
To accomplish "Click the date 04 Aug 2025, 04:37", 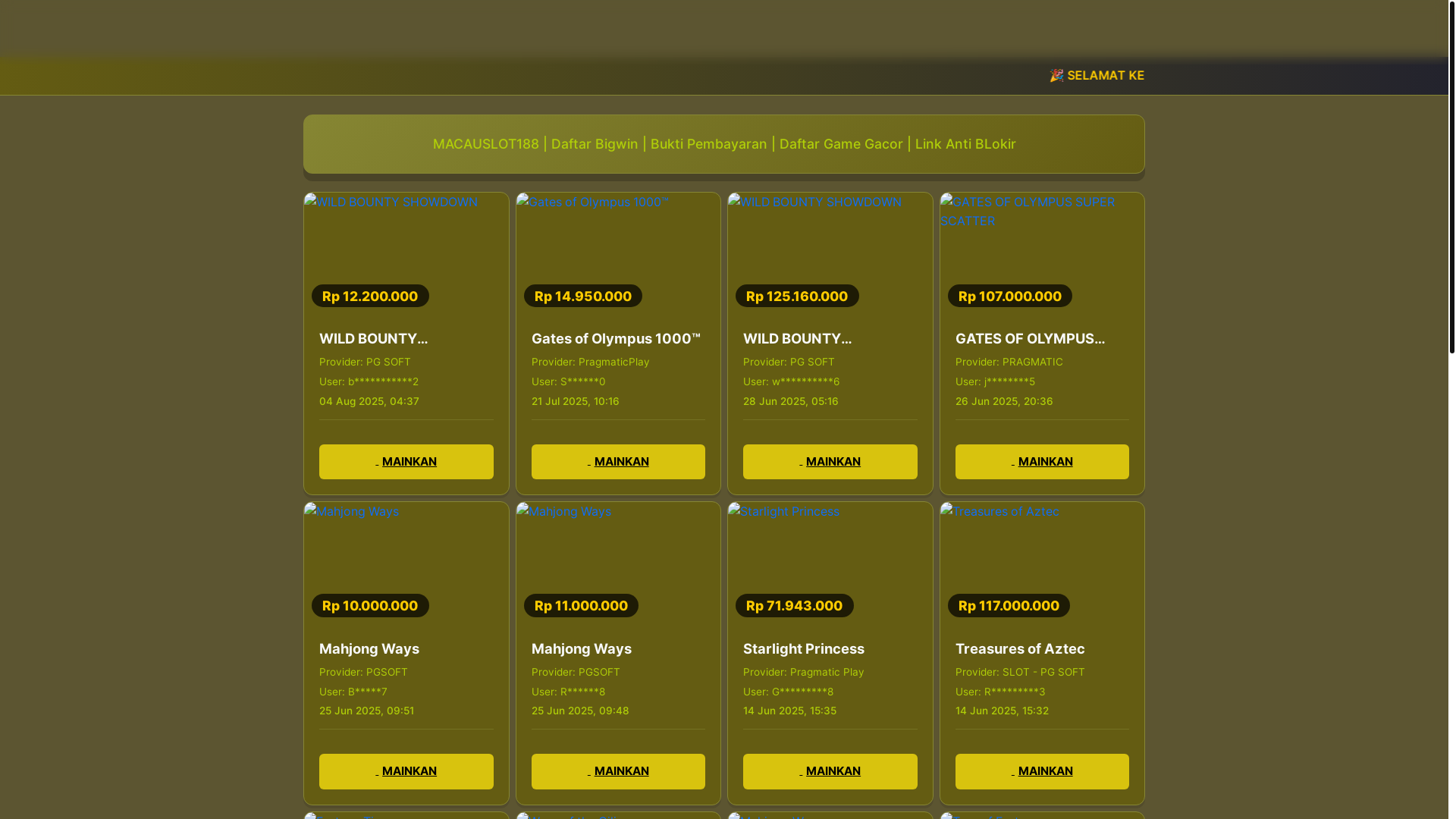I will point(369,402).
